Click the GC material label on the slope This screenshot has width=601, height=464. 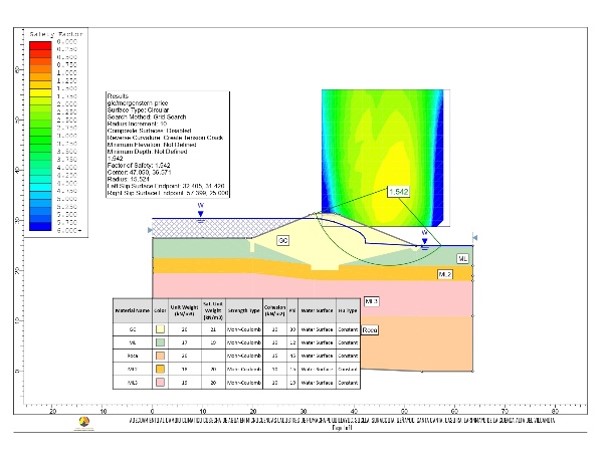282,242
